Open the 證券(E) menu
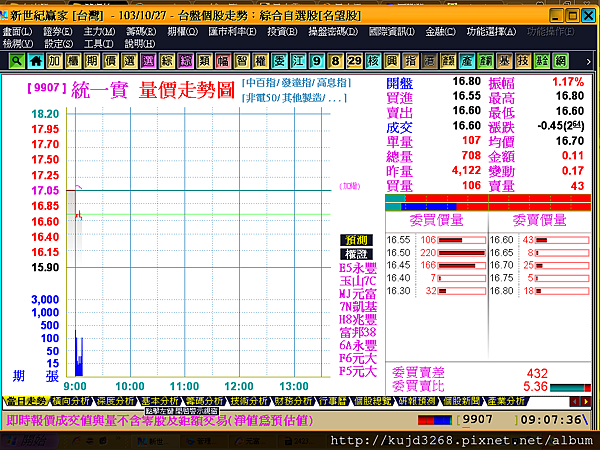 (x=57, y=32)
